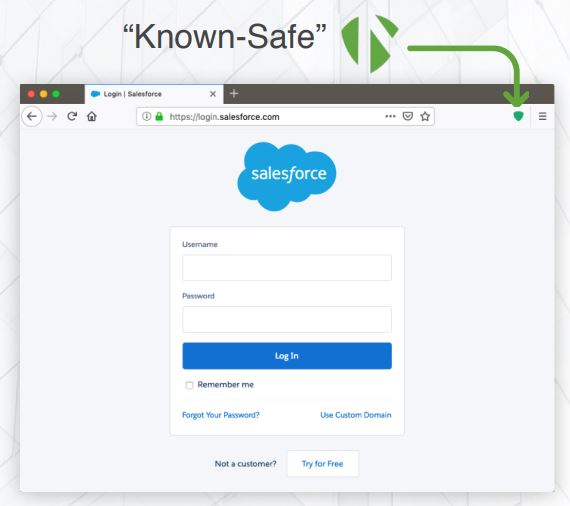Screen dimensions: 570x506
Task: Open the Firefox hamburger menu
Action: [x=543, y=116]
